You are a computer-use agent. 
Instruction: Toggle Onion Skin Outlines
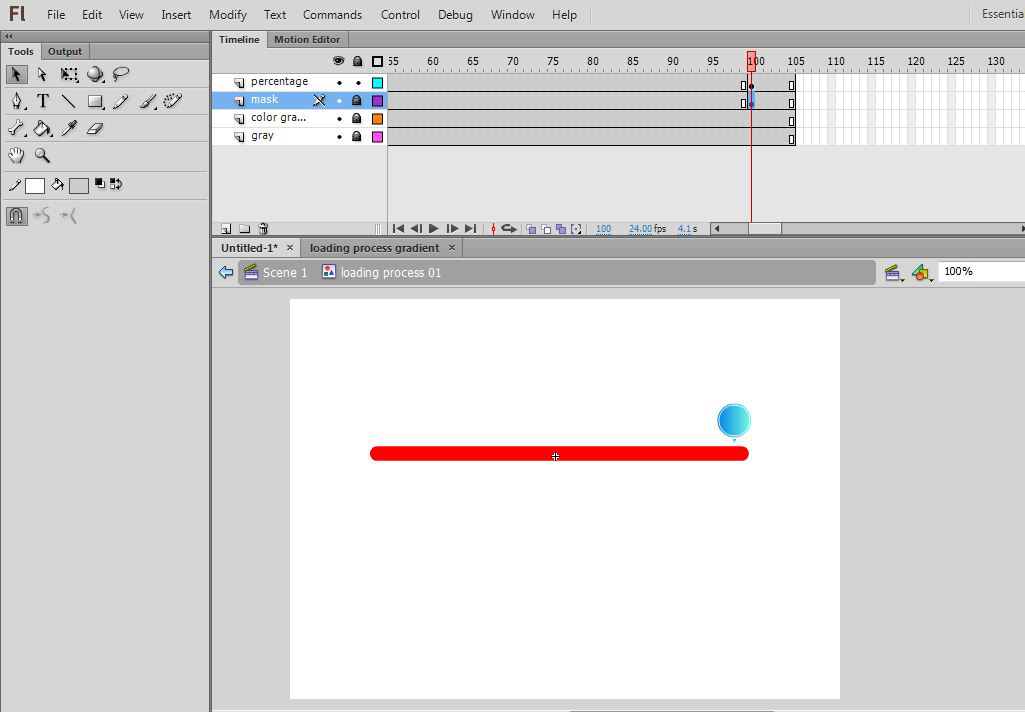(546, 229)
